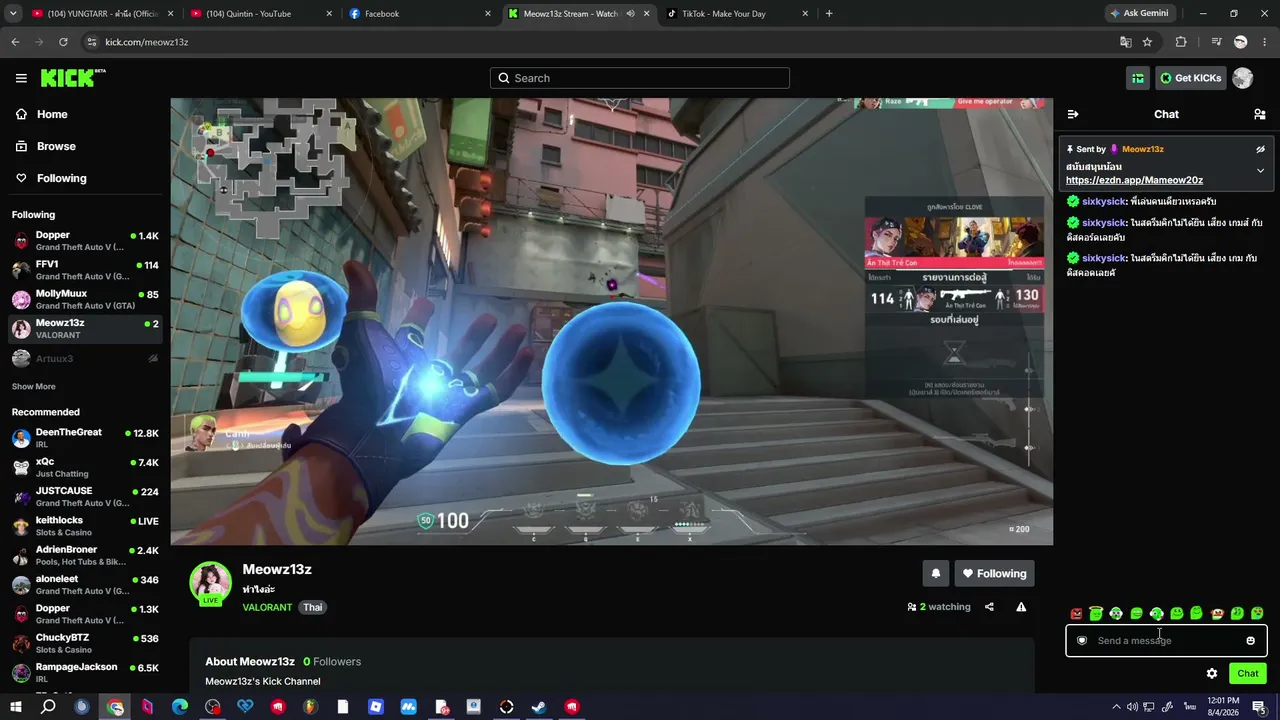The height and width of the screenshot is (720, 1280).
Task: Open FFV1 channel in Following list
Action: tap(85, 270)
